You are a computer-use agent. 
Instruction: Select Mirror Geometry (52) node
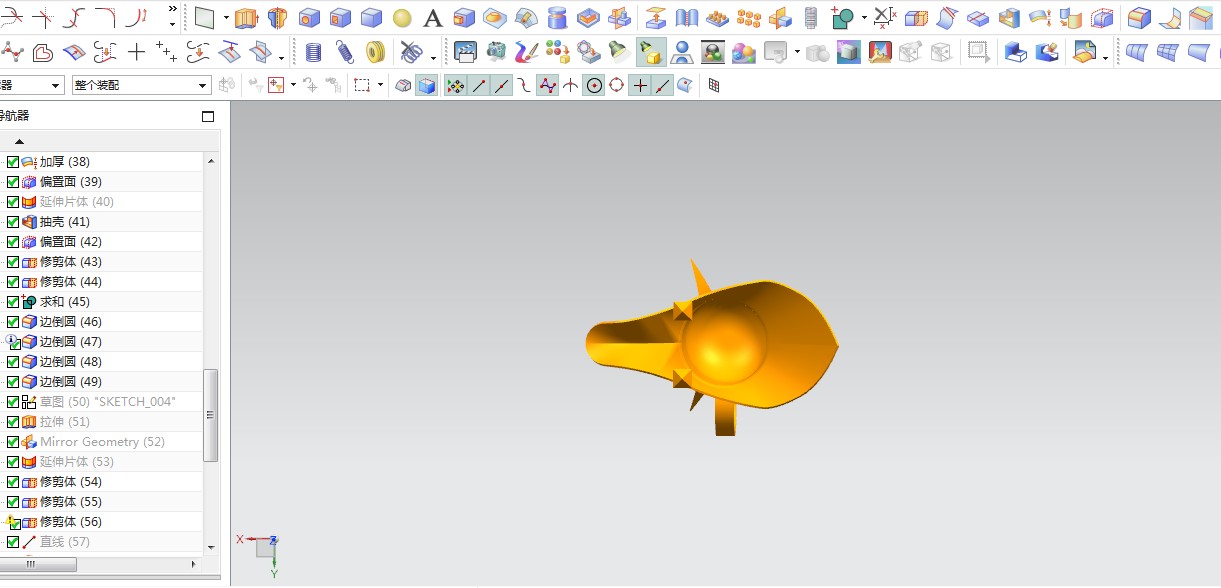click(102, 442)
